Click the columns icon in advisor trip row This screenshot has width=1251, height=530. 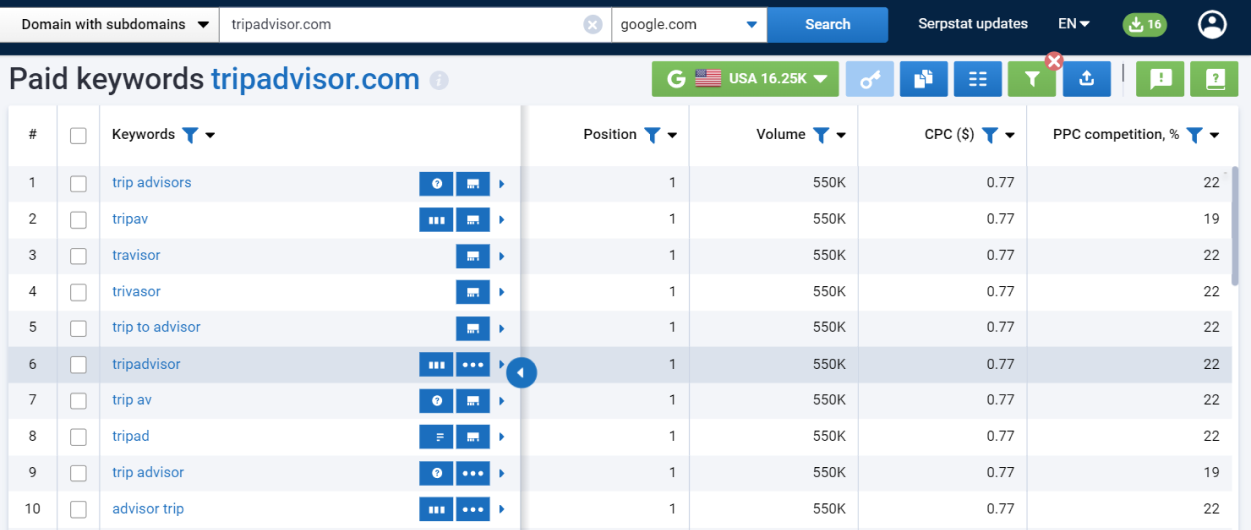(x=436, y=509)
